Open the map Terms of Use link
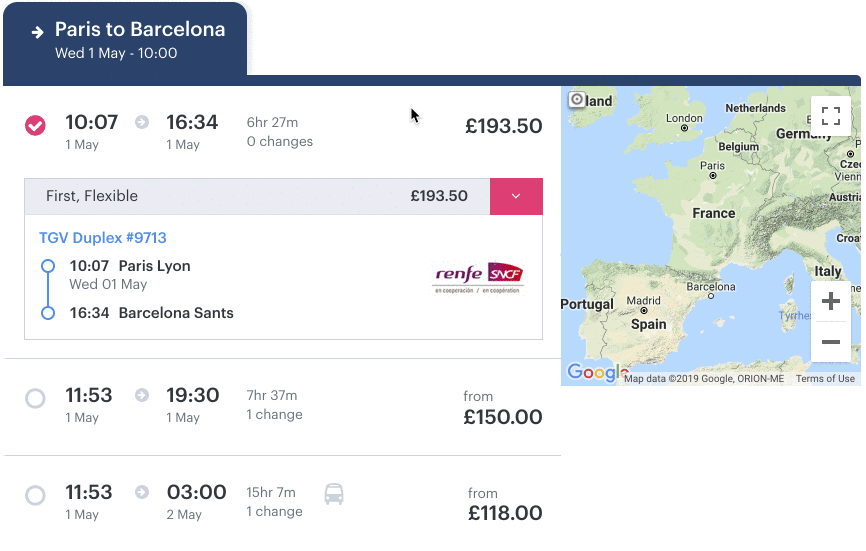866x551 pixels. (825, 379)
